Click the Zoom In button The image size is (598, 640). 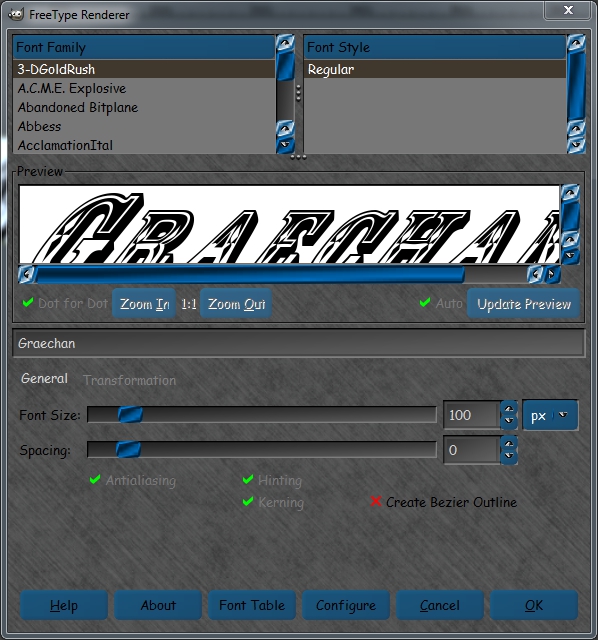coord(144,304)
